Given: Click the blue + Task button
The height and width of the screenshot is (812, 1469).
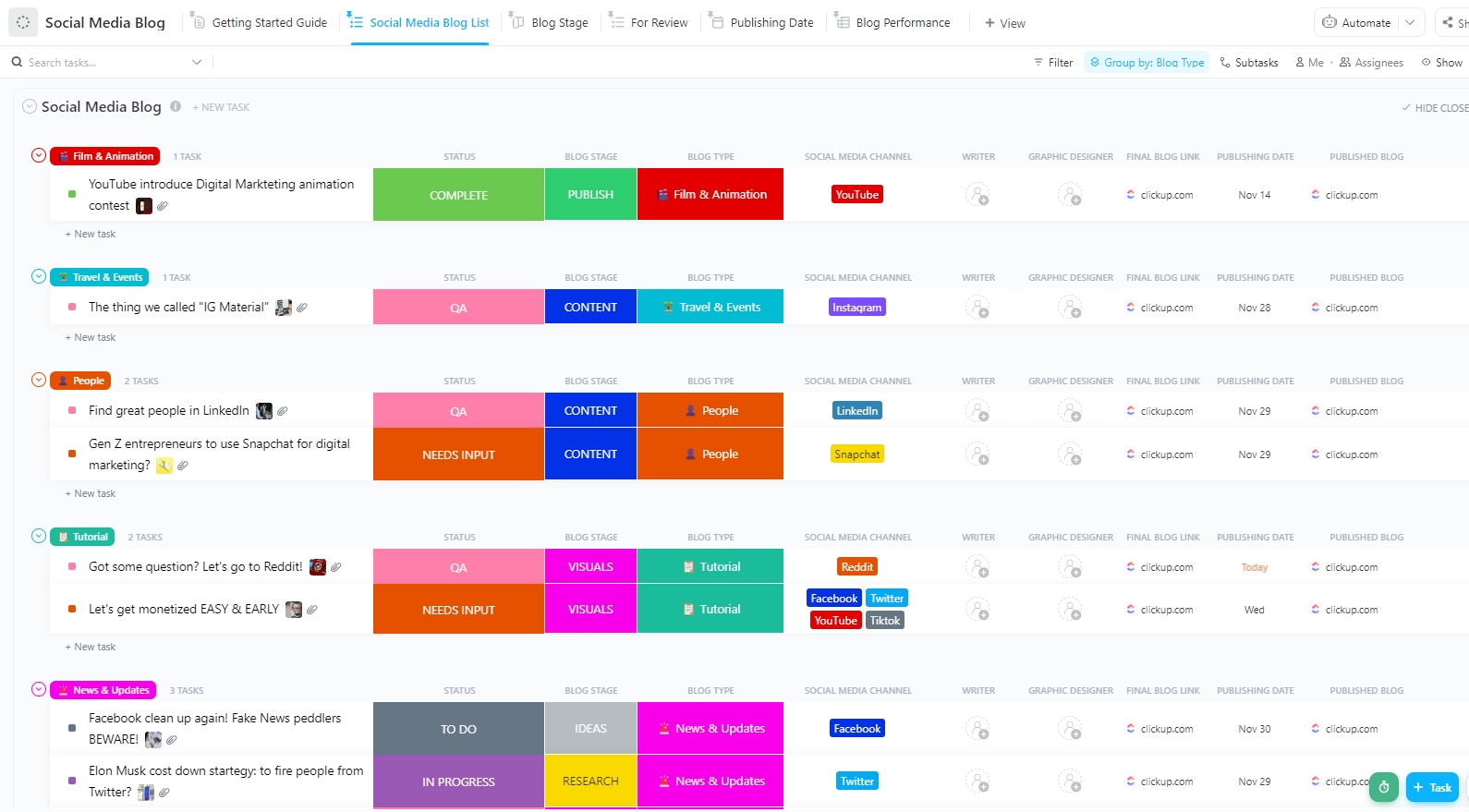Looking at the screenshot, I should click(x=1432, y=787).
